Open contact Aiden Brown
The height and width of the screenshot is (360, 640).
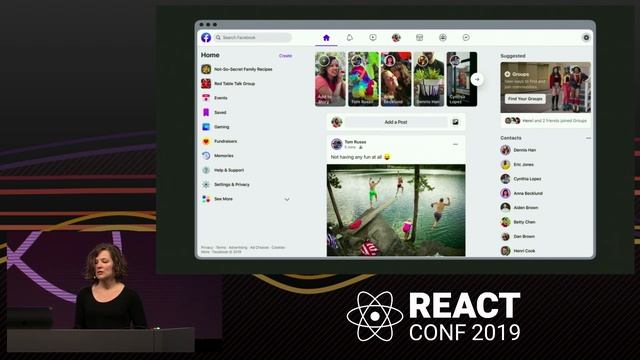526,208
